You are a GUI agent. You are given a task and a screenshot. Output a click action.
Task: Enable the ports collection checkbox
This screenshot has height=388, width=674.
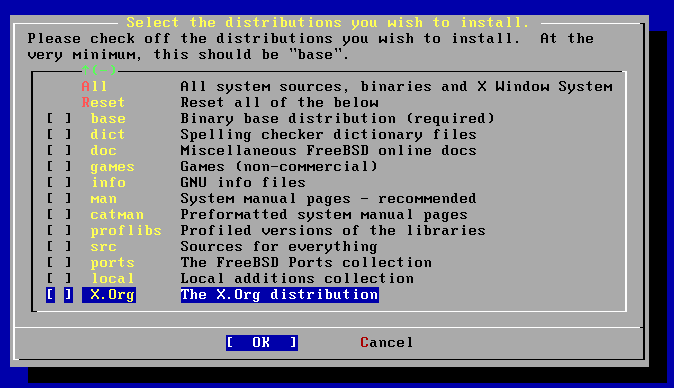[x=59, y=263]
